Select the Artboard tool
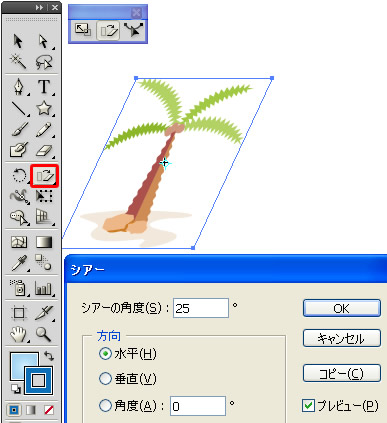The width and height of the screenshot is (387, 423). point(19,313)
